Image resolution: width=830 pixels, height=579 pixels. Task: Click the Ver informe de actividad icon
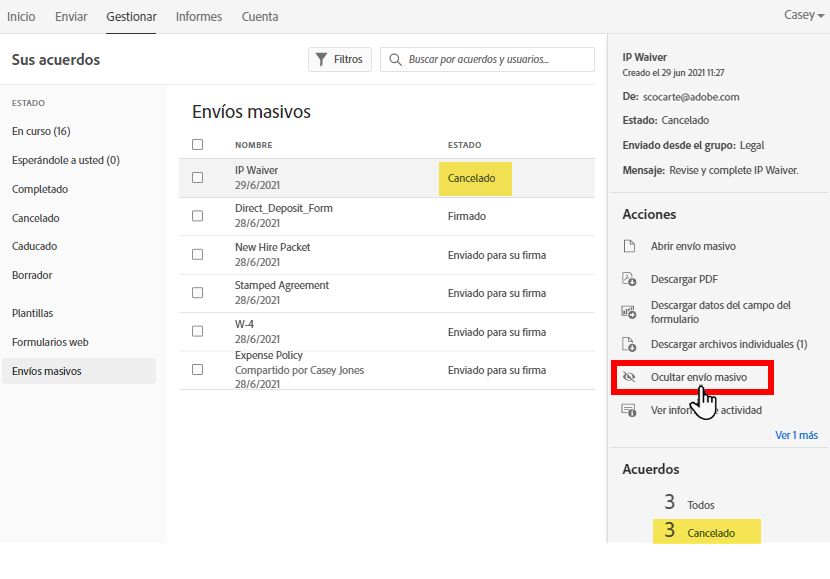click(629, 410)
